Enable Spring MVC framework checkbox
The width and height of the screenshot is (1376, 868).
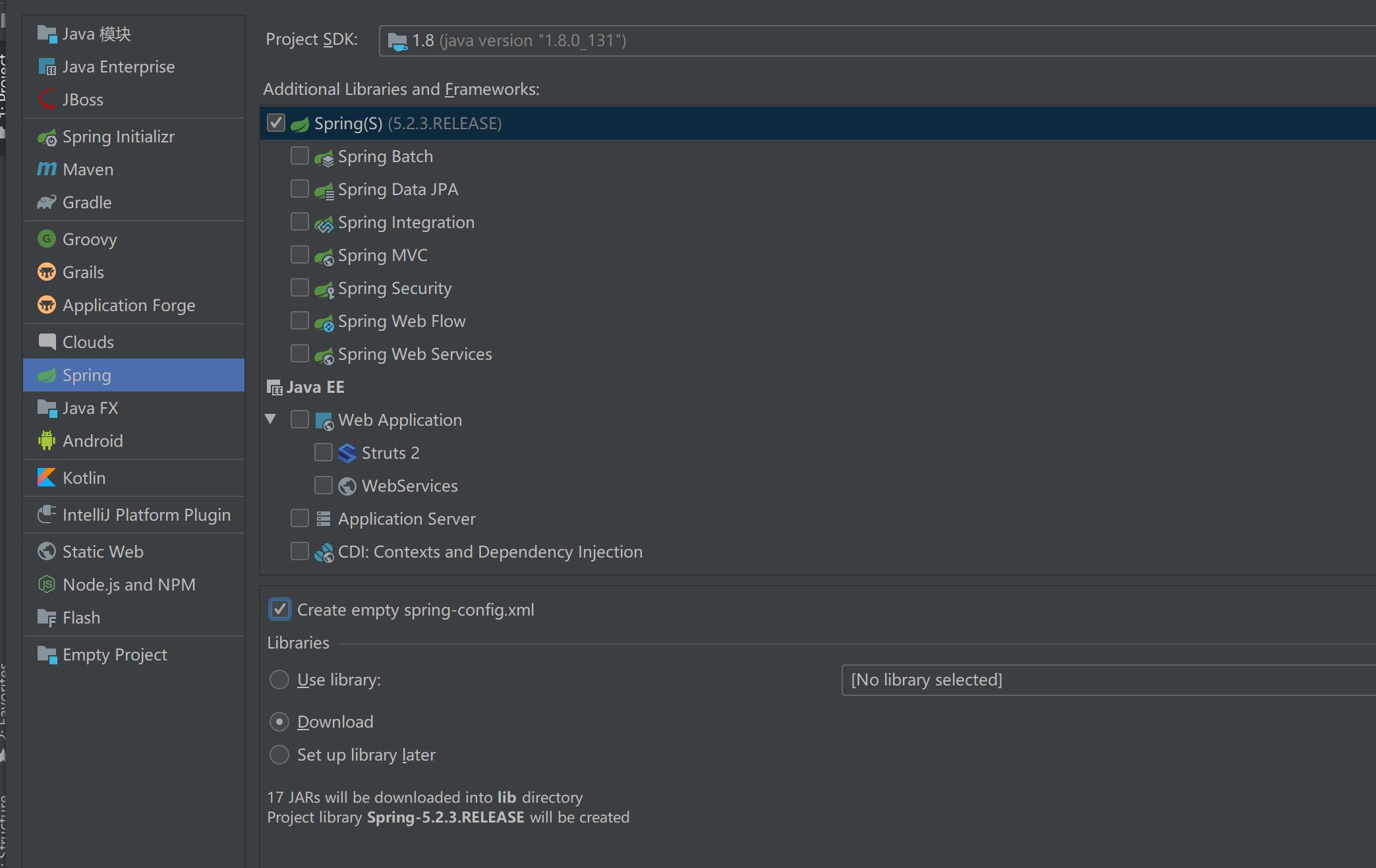[300, 254]
